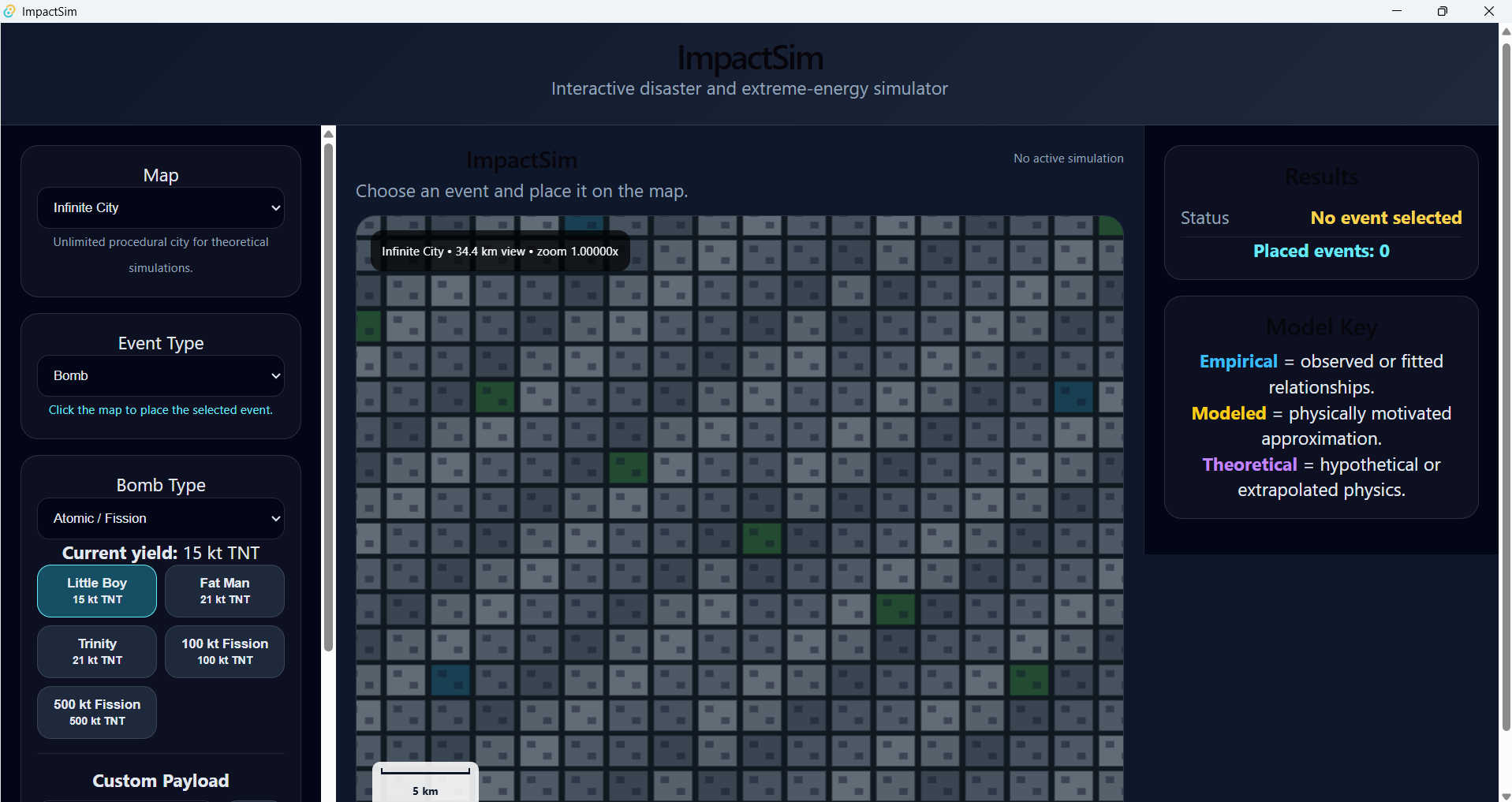Click 'Choose an event and place it' prompt
Screen dimensions: 1512x802
[x=521, y=191]
